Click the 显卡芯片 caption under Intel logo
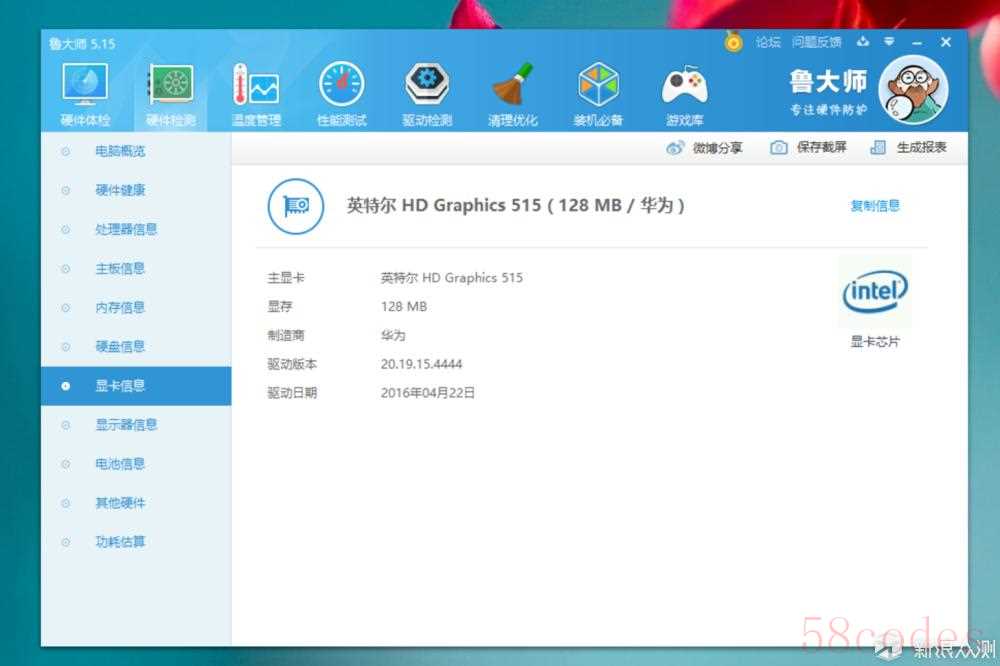1000x666 pixels. pyautogui.click(x=875, y=342)
